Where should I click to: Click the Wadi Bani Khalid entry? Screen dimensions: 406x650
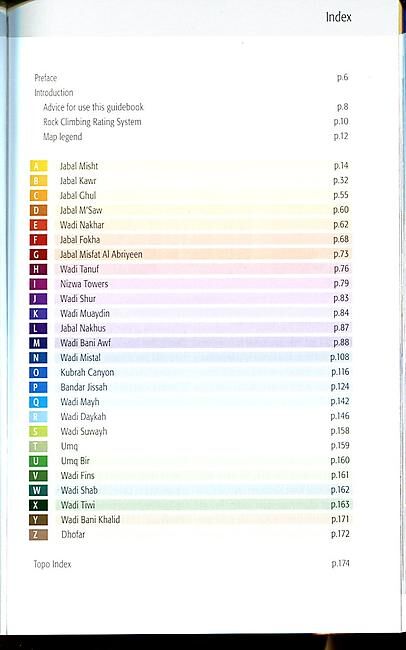tap(91, 520)
